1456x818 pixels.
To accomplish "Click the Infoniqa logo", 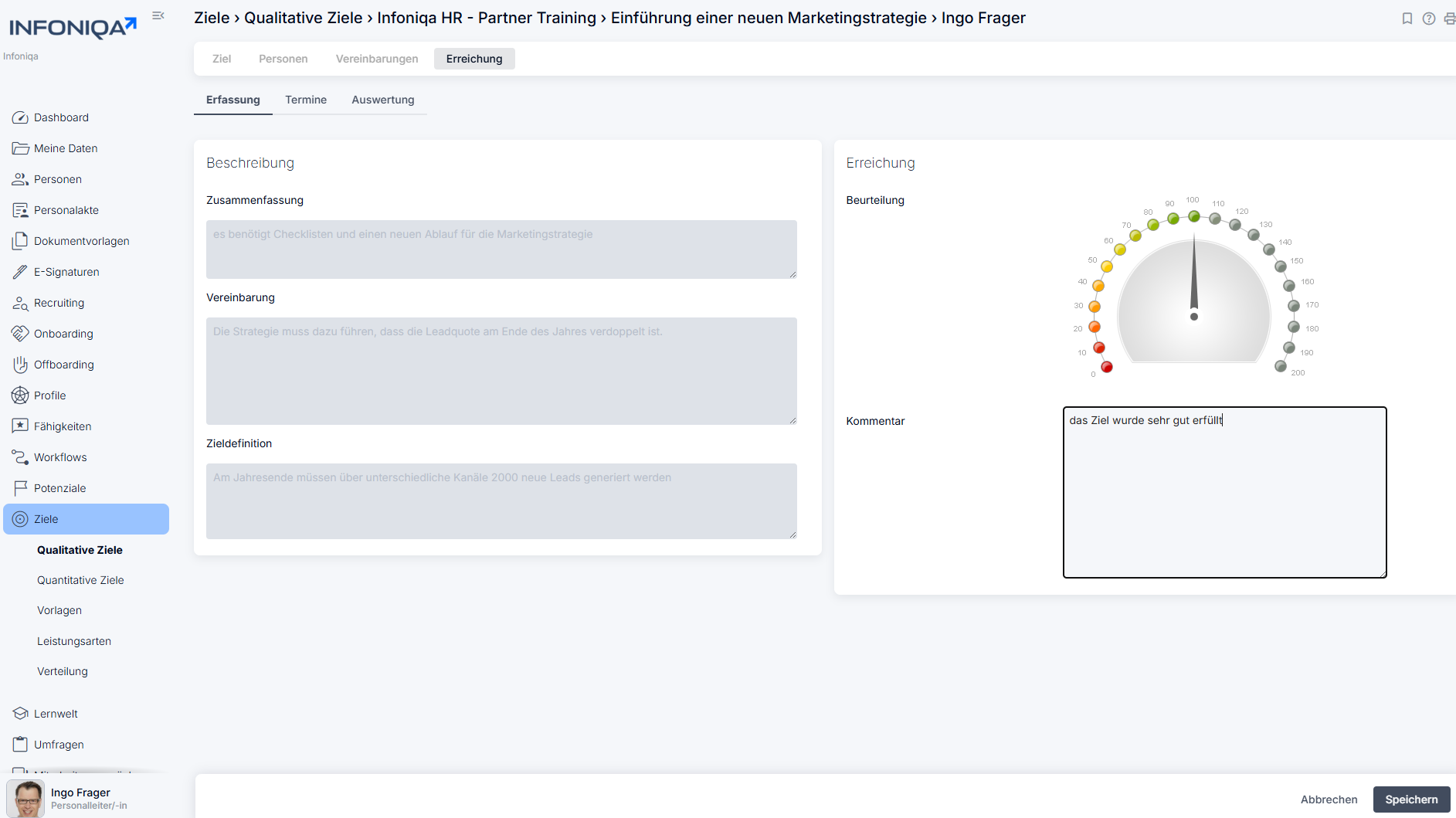I will 73,28.
